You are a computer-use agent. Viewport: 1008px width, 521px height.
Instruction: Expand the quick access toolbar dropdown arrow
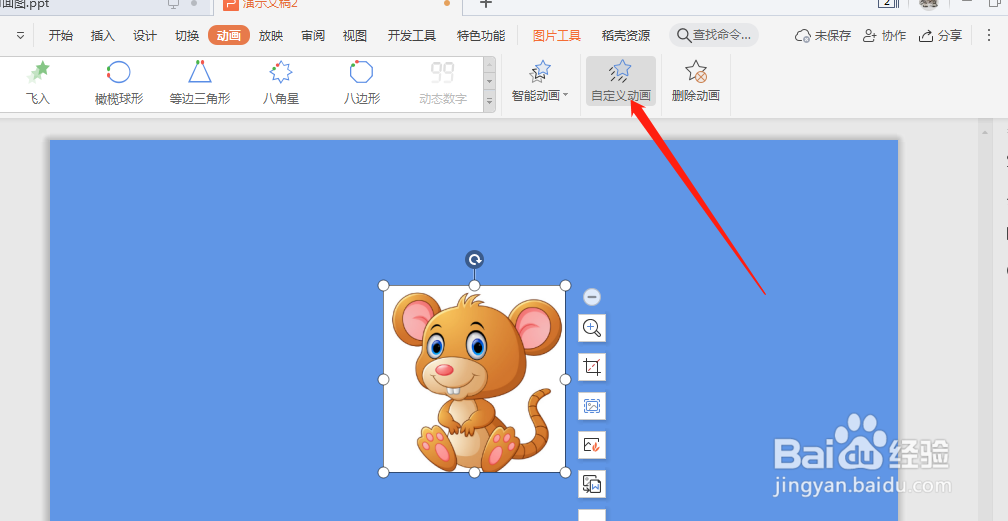(x=21, y=35)
